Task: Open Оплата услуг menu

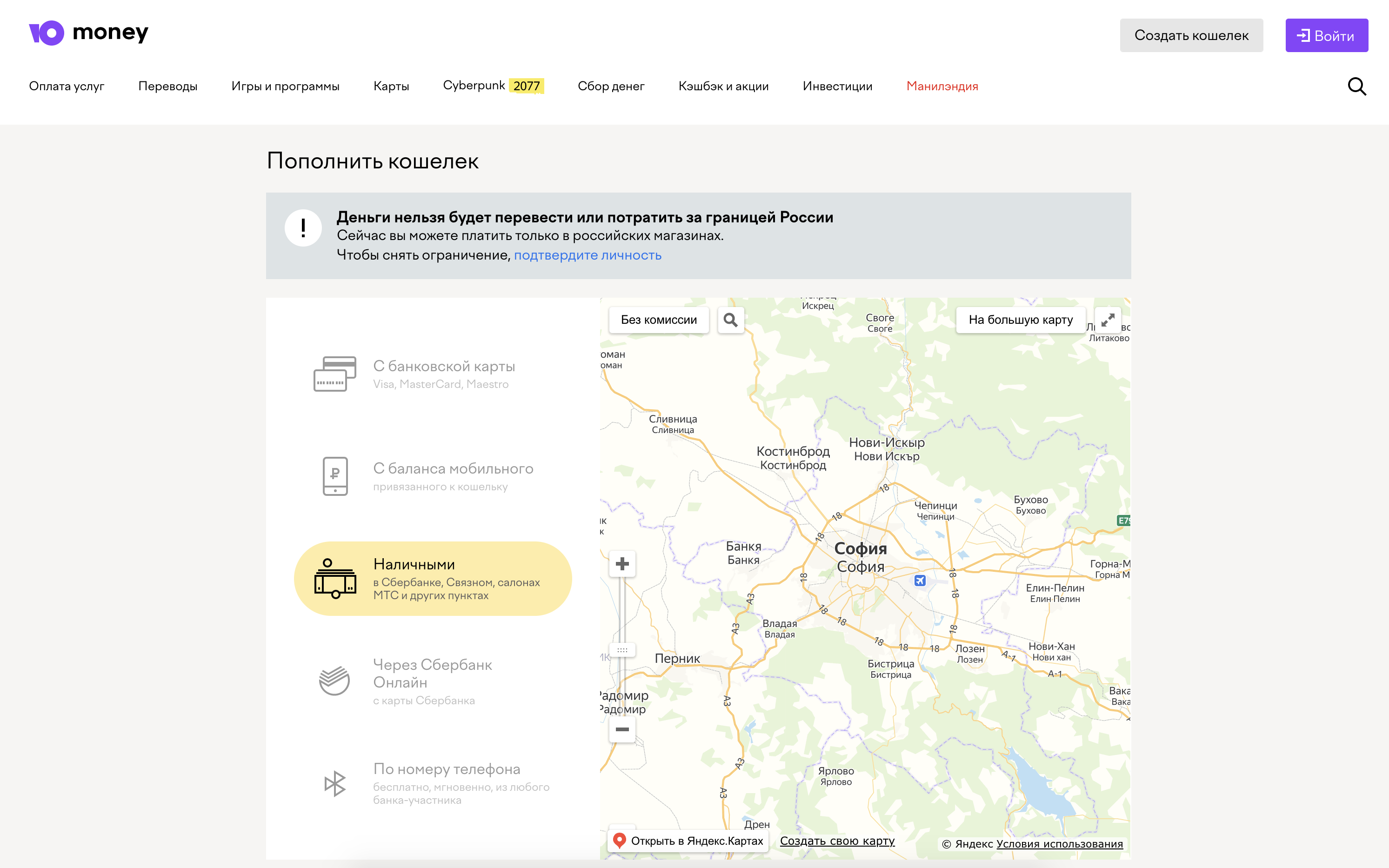Action: pos(67,86)
